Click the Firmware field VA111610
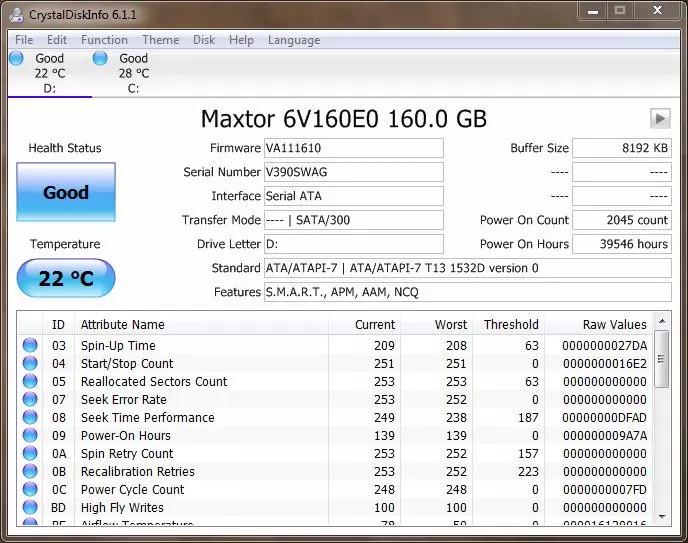This screenshot has height=543, width=688. tap(354, 148)
